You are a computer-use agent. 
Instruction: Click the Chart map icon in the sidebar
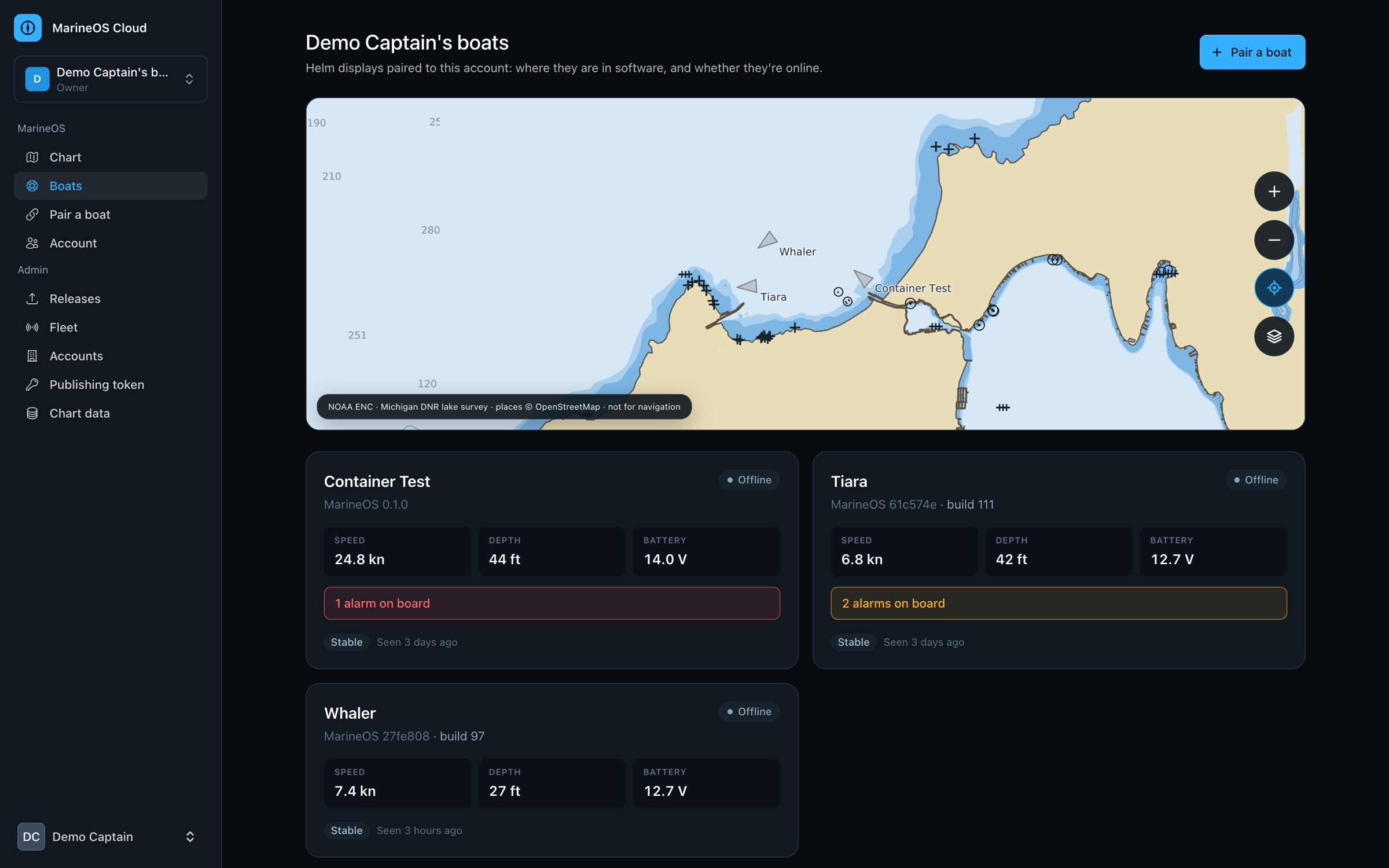point(32,157)
